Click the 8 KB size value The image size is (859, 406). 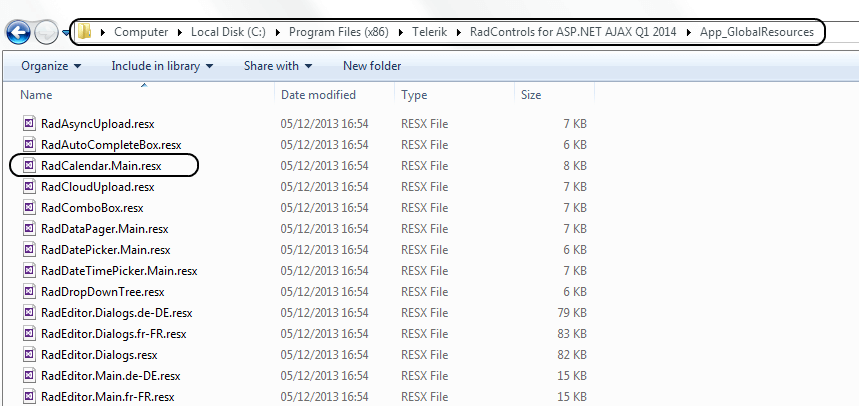(575, 165)
